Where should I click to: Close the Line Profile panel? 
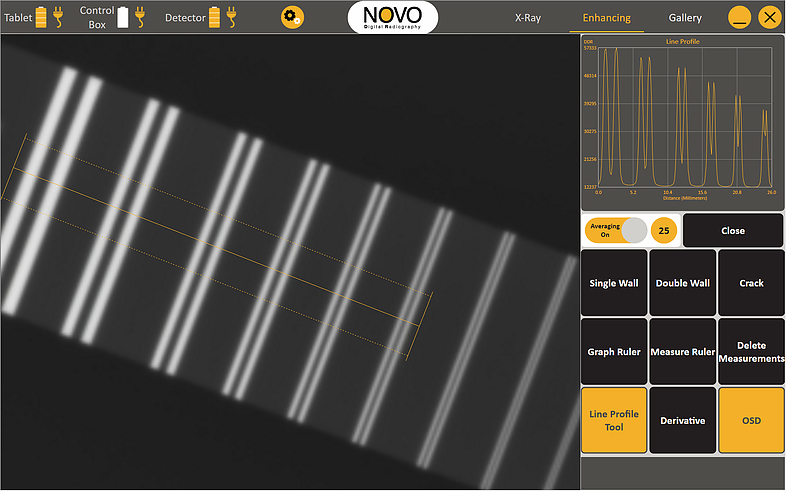pos(733,230)
